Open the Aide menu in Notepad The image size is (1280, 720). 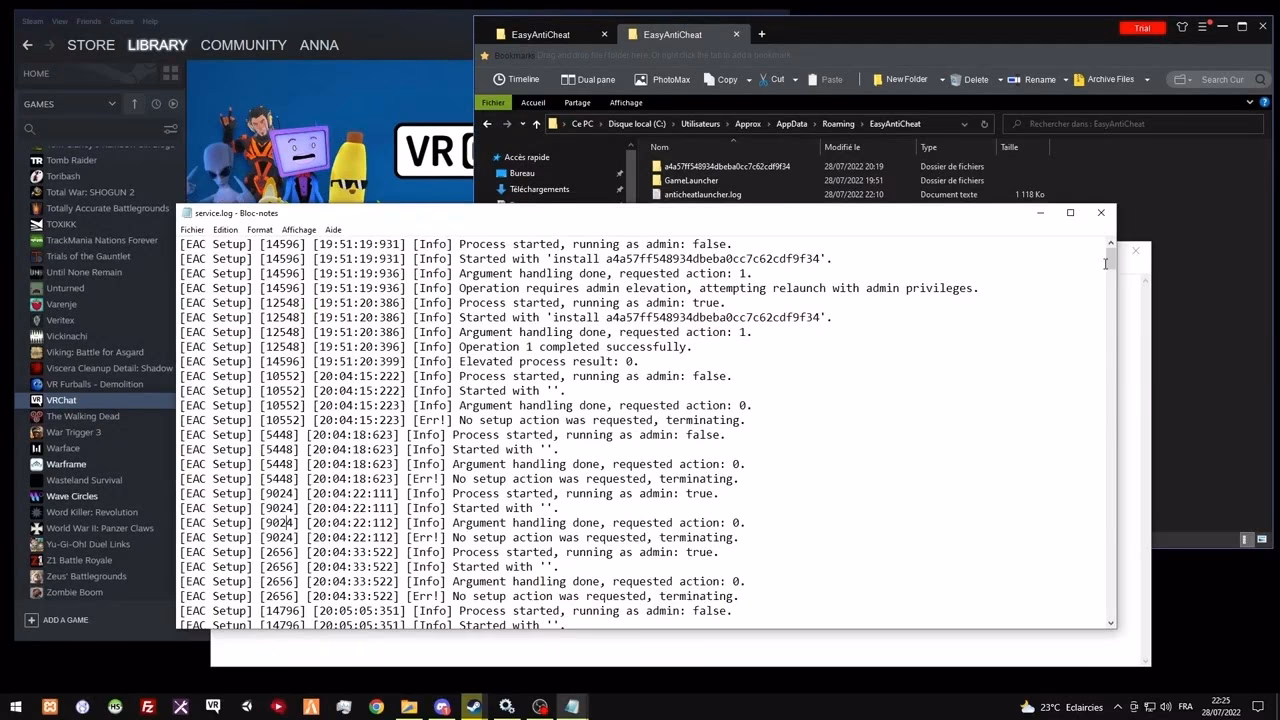[x=333, y=230]
